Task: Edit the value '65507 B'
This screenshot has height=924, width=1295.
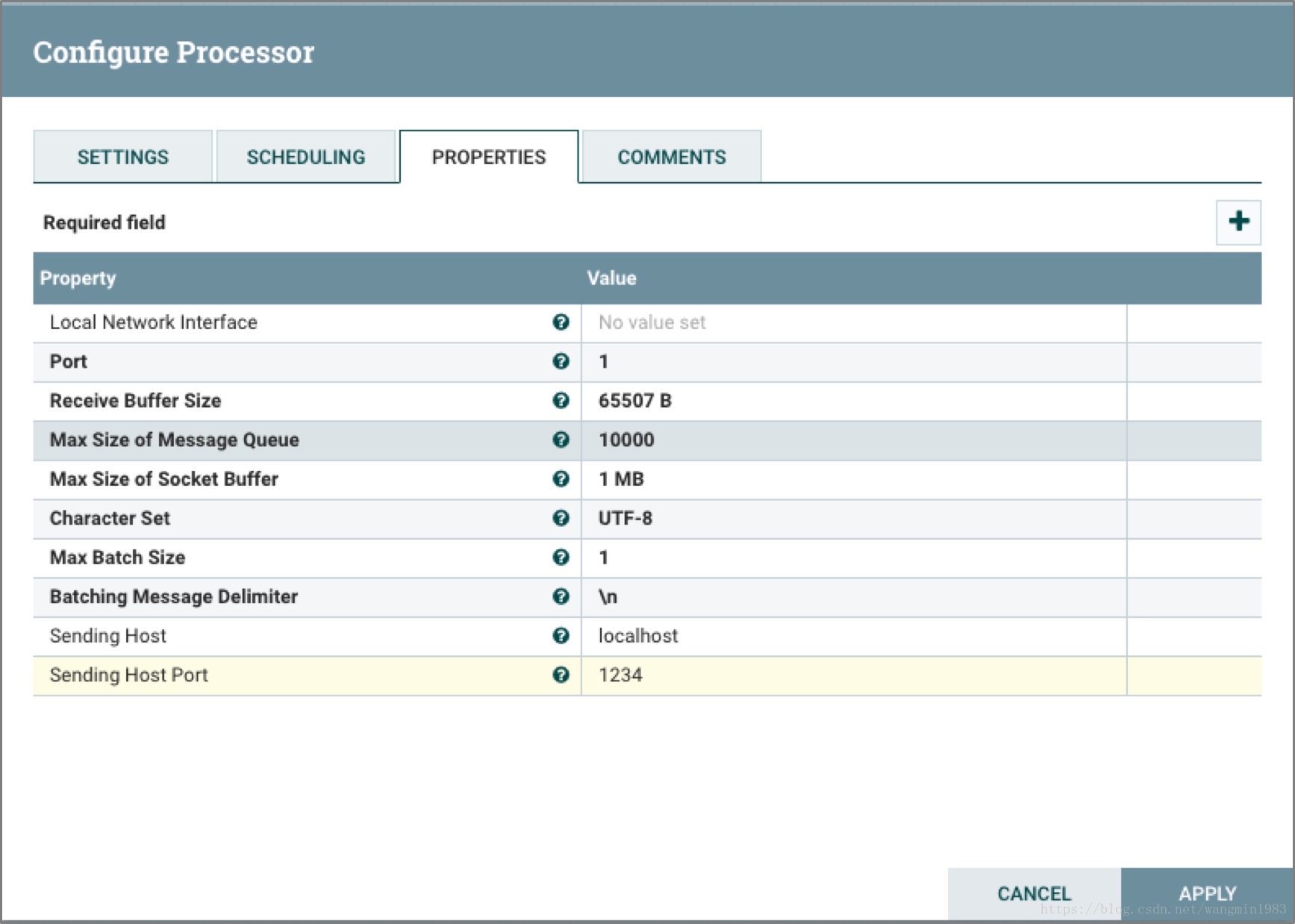Action: 854,401
